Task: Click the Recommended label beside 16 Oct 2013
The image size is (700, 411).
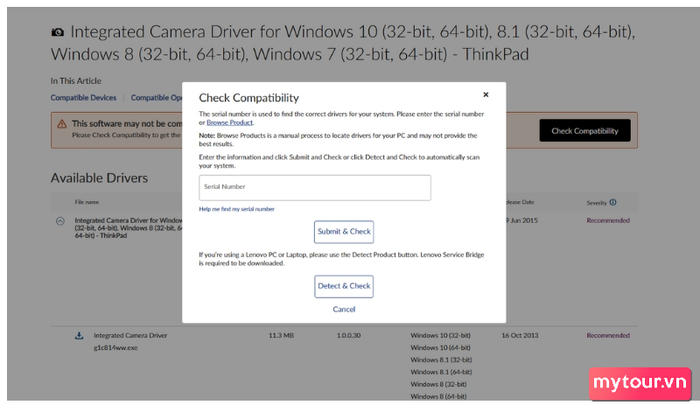Action: 608,335
